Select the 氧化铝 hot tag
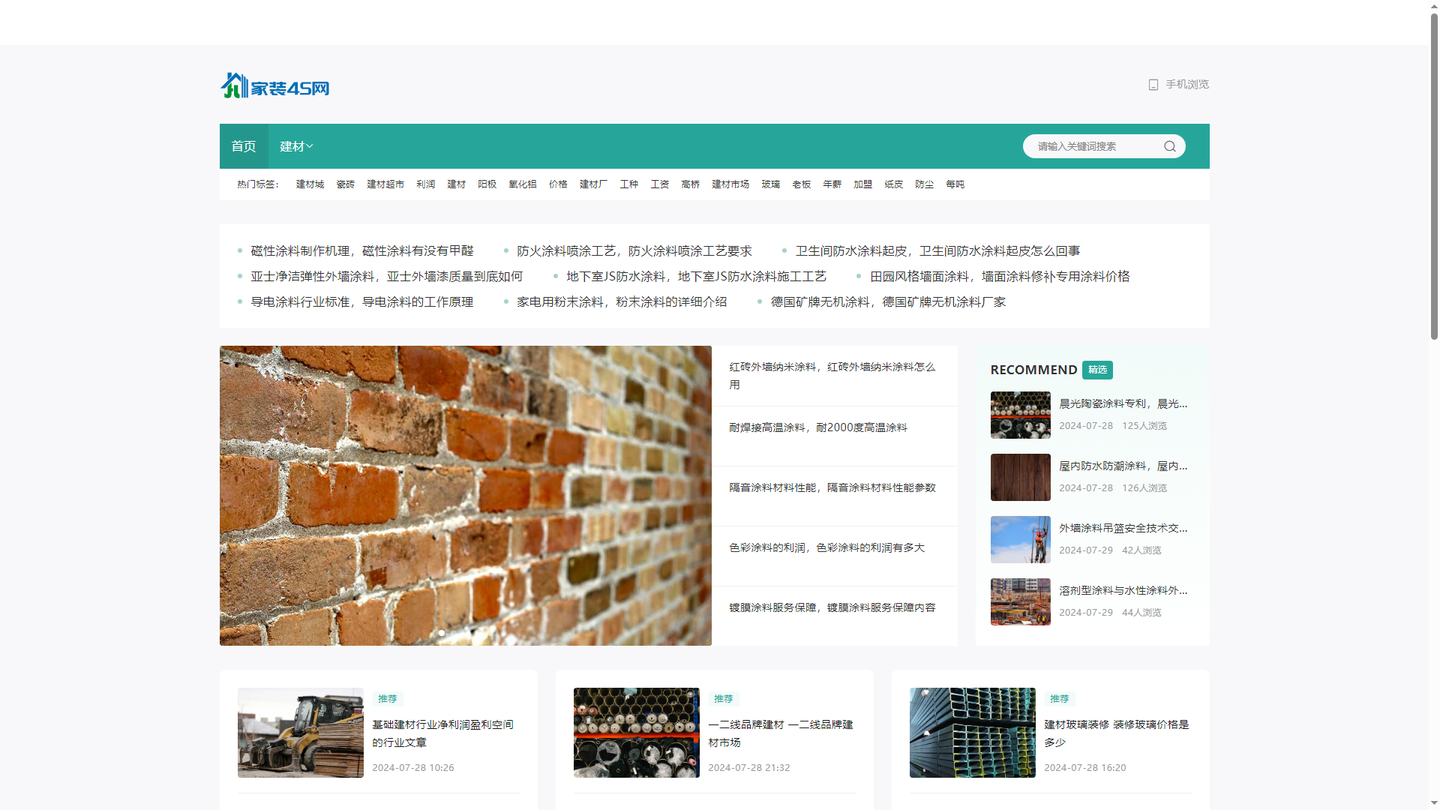 click(522, 184)
